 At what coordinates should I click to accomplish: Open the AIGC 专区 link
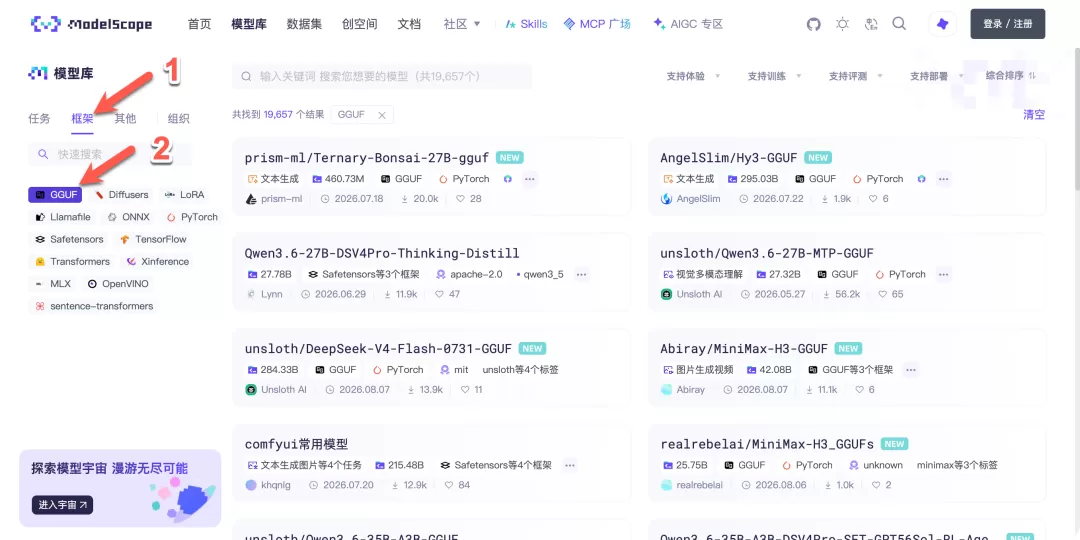(688, 24)
